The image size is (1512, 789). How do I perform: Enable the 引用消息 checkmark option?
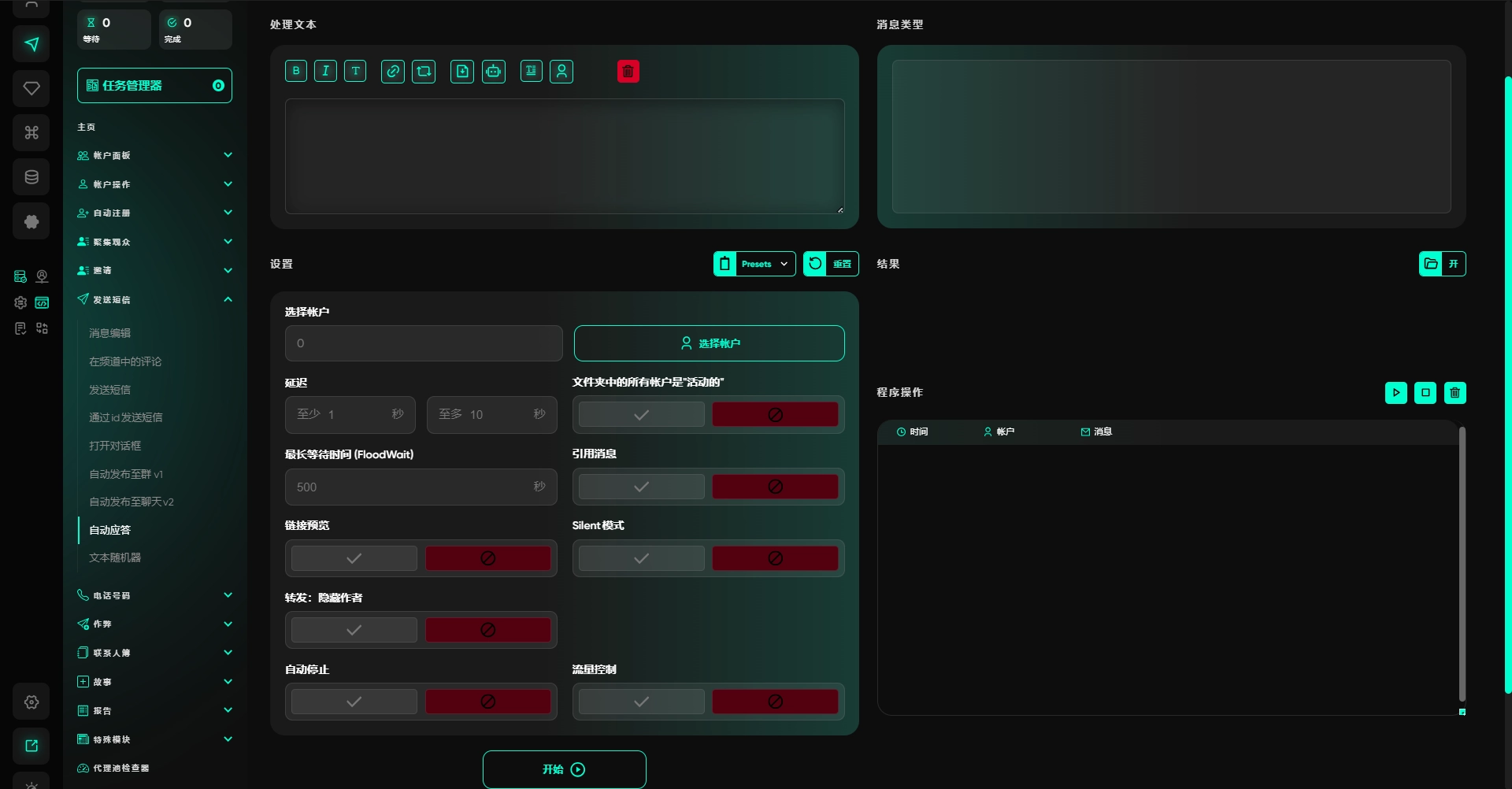642,487
